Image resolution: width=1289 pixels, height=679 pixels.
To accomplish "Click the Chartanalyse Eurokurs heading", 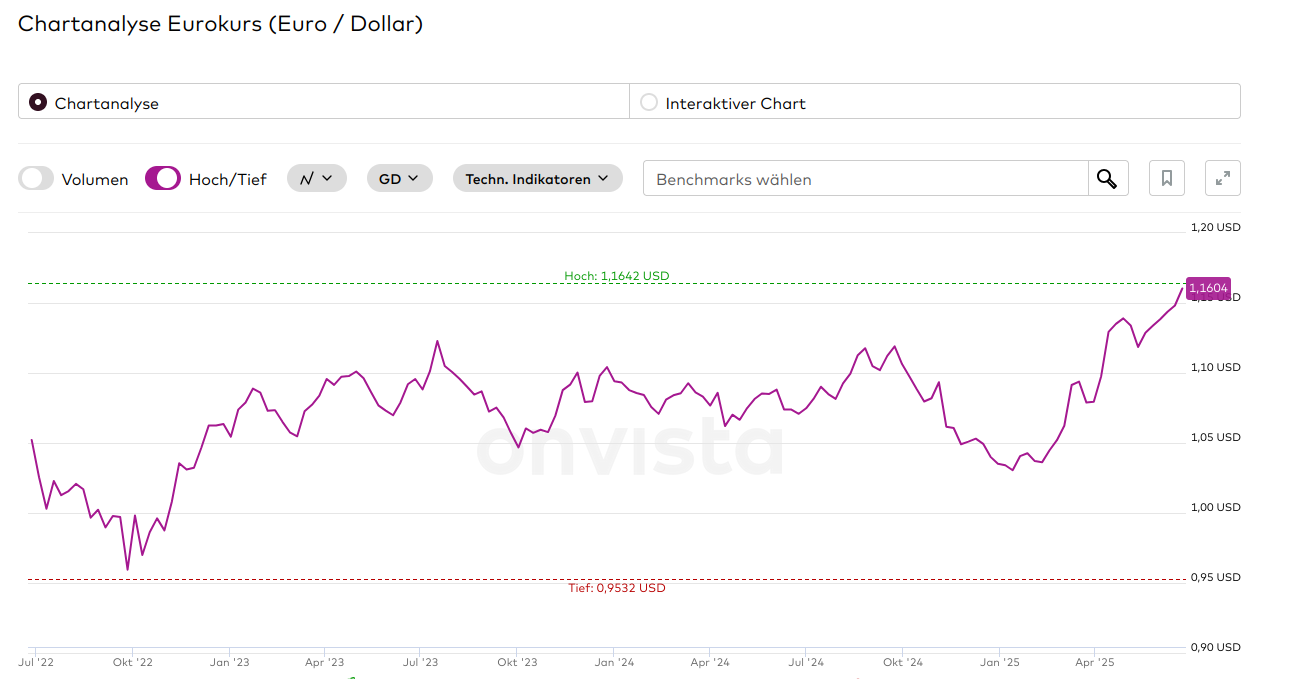I will (x=221, y=24).
